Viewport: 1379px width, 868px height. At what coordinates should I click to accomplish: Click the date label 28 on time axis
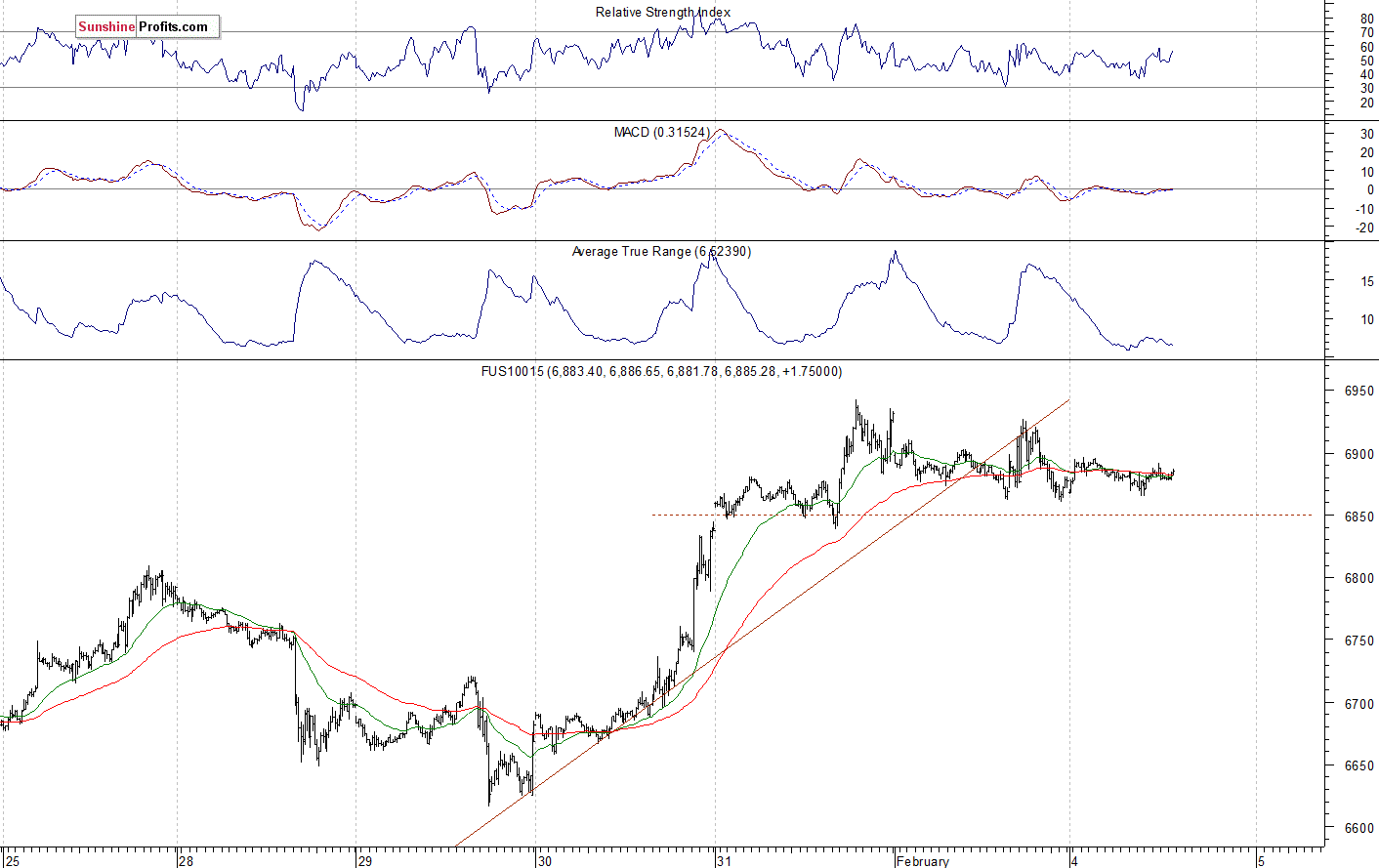pyautogui.click(x=187, y=861)
